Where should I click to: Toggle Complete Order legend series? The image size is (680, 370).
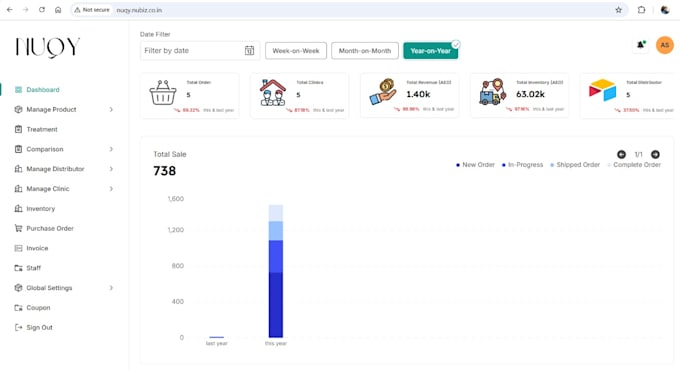tap(634, 165)
